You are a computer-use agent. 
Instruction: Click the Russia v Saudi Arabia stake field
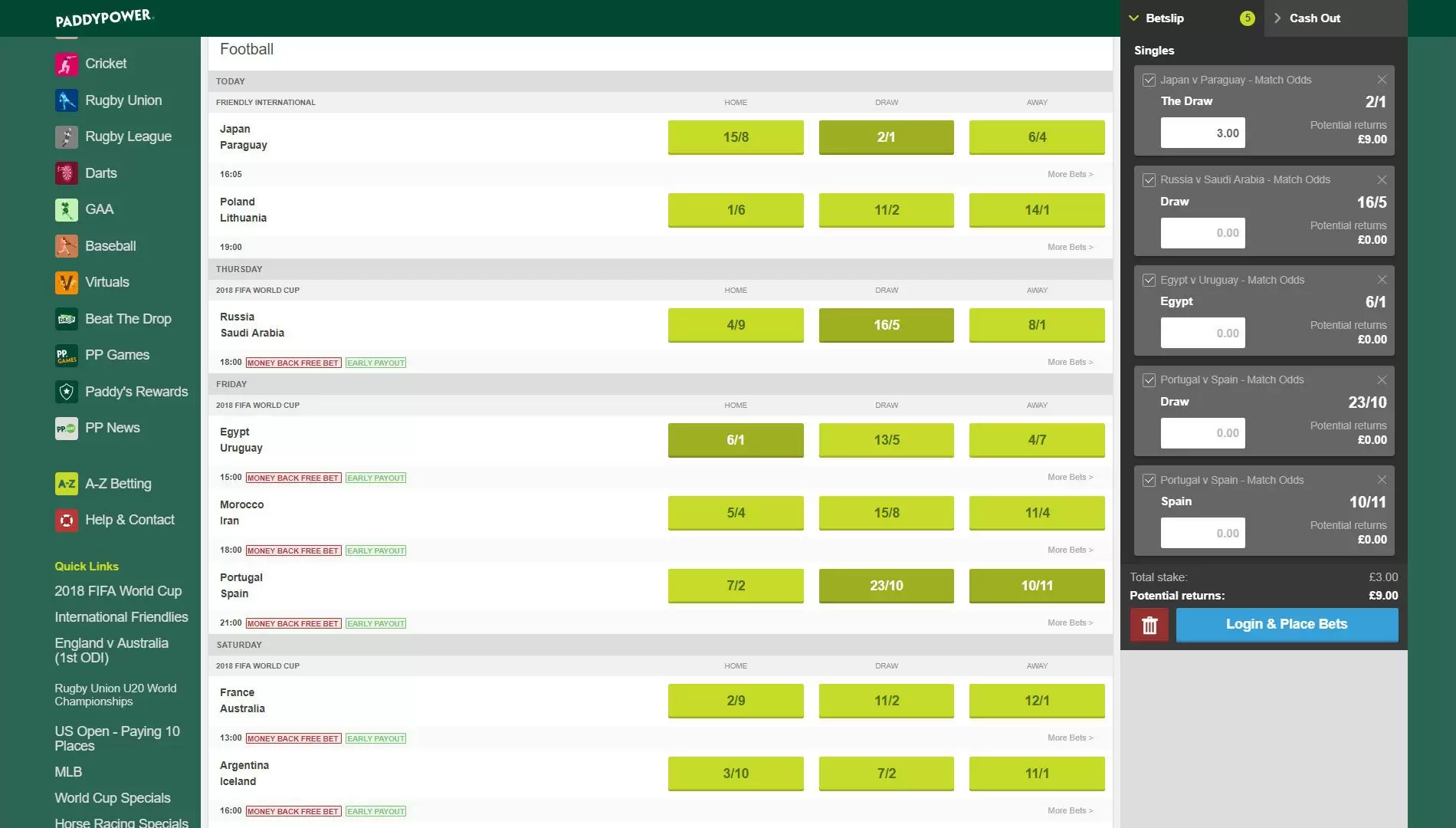point(1202,233)
